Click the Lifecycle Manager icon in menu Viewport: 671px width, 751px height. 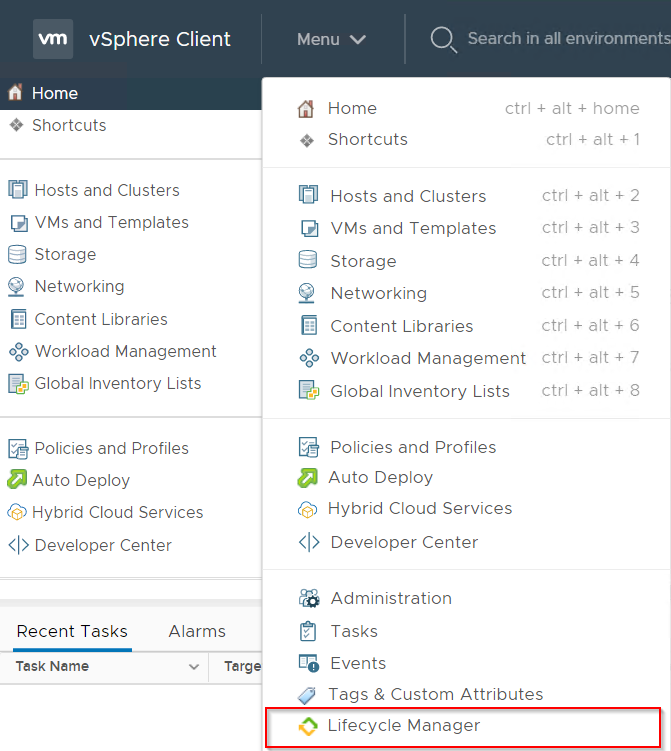point(308,726)
